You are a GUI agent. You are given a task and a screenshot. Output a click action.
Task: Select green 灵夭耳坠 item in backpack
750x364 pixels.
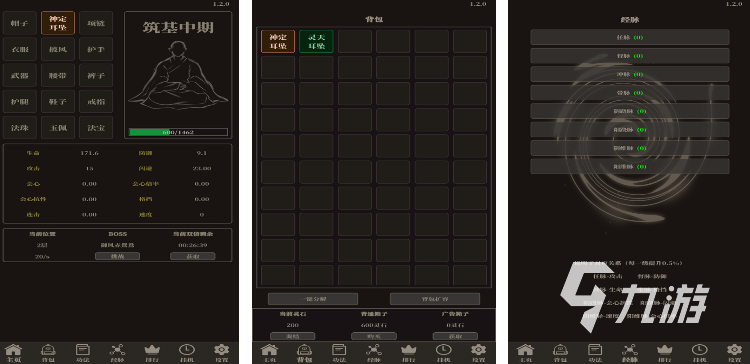(x=316, y=41)
